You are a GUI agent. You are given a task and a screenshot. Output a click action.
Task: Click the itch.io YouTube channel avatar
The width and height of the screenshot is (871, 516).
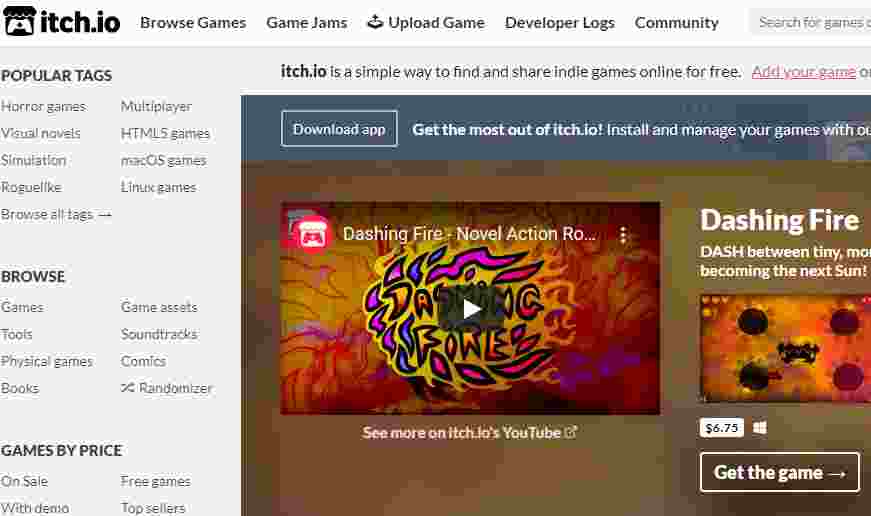(x=312, y=236)
